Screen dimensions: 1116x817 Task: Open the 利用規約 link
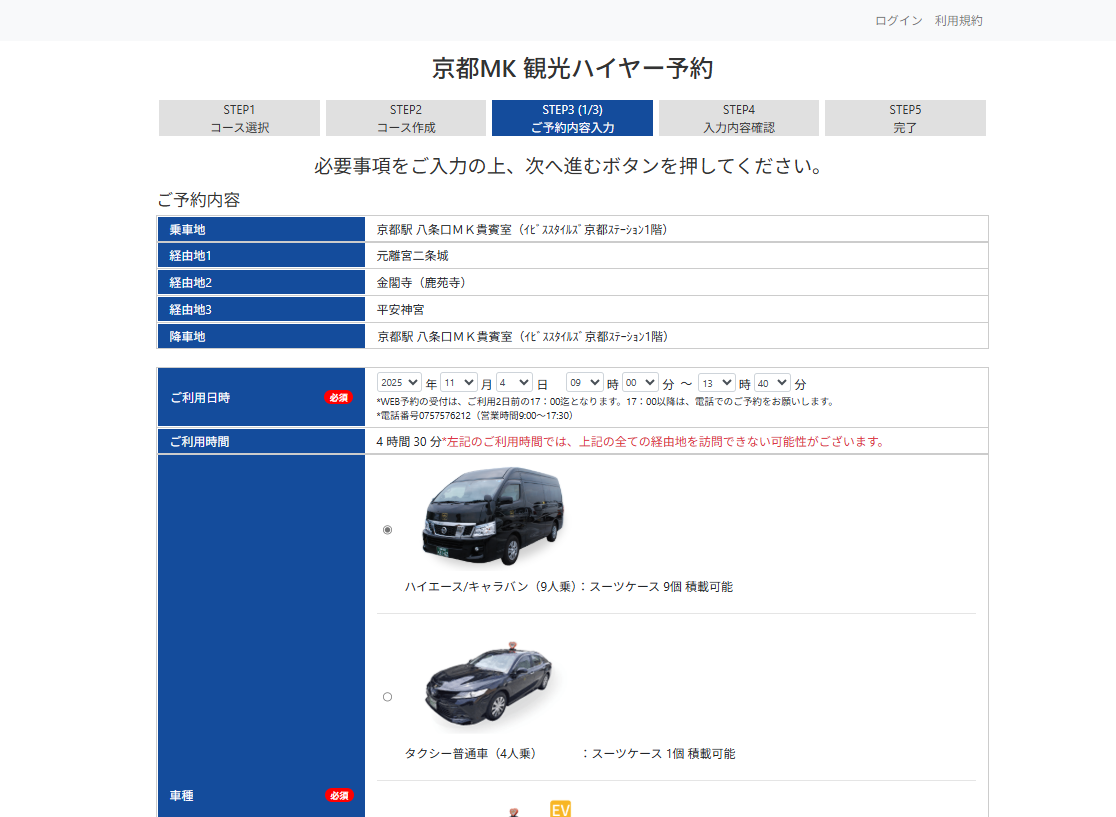click(958, 21)
